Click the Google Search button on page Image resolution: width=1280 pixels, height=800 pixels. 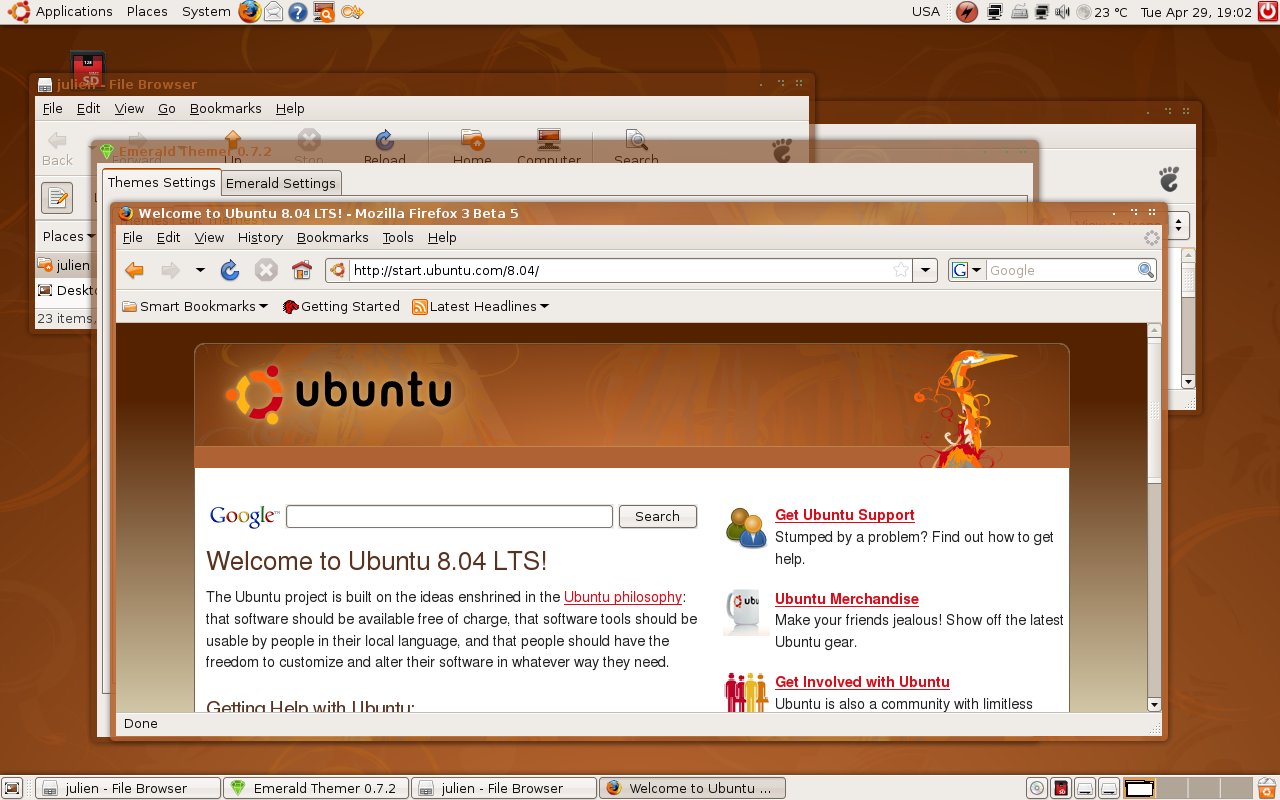coord(658,516)
